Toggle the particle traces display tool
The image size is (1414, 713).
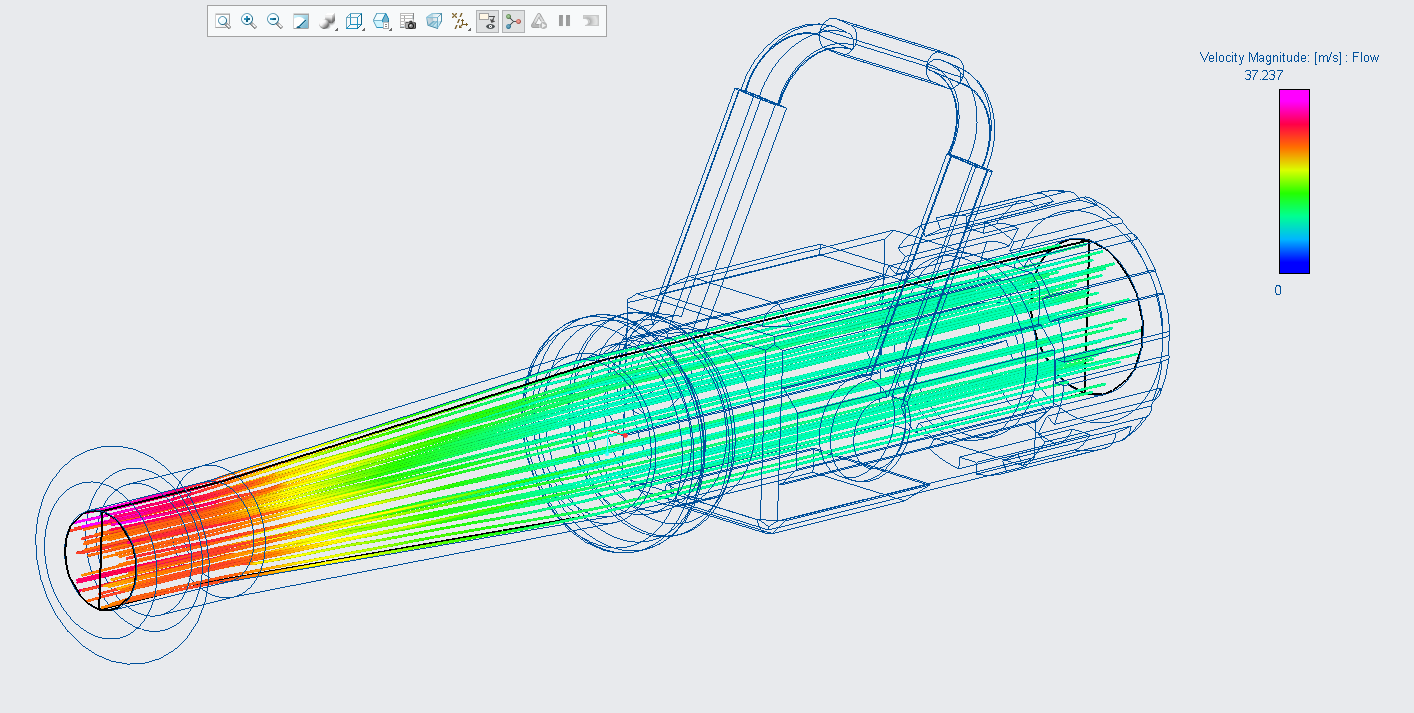click(515, 21)
